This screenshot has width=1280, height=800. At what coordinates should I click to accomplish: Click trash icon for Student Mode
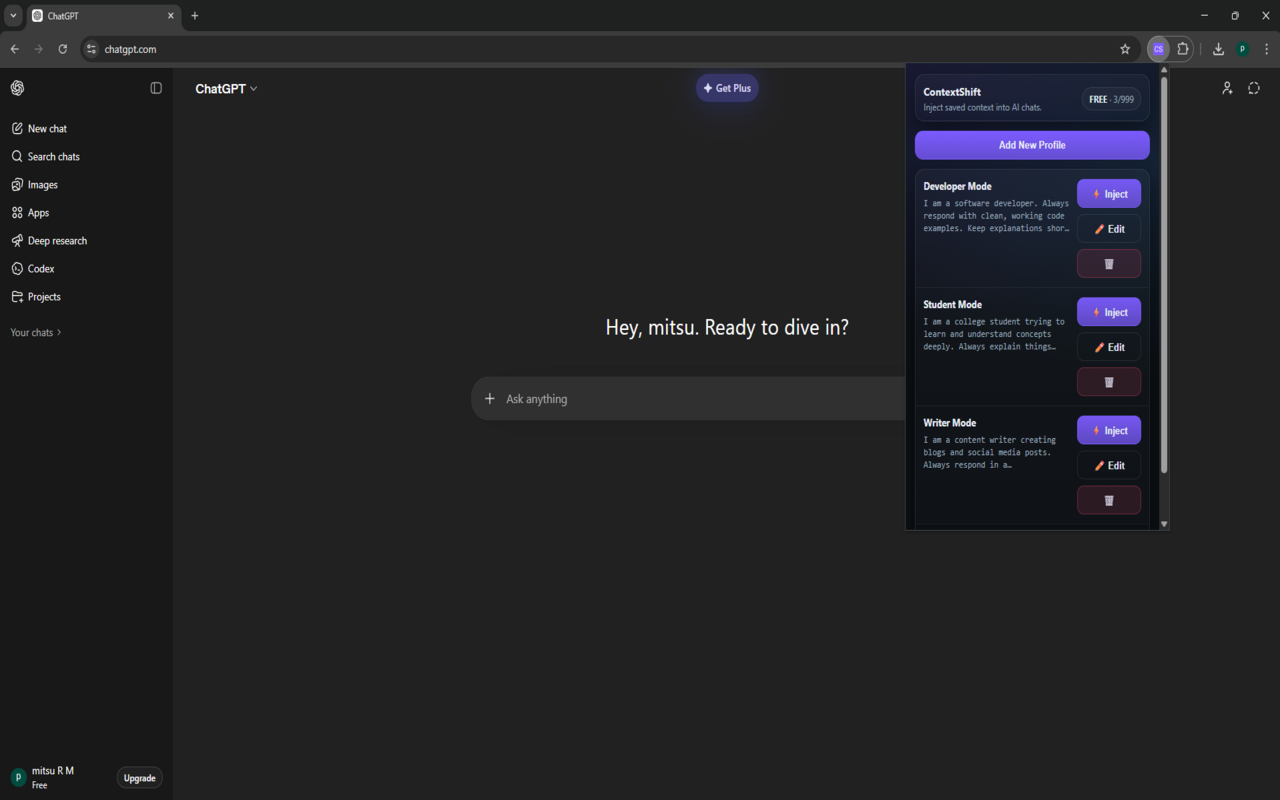pyautogui.click(x=1108, y=382)
